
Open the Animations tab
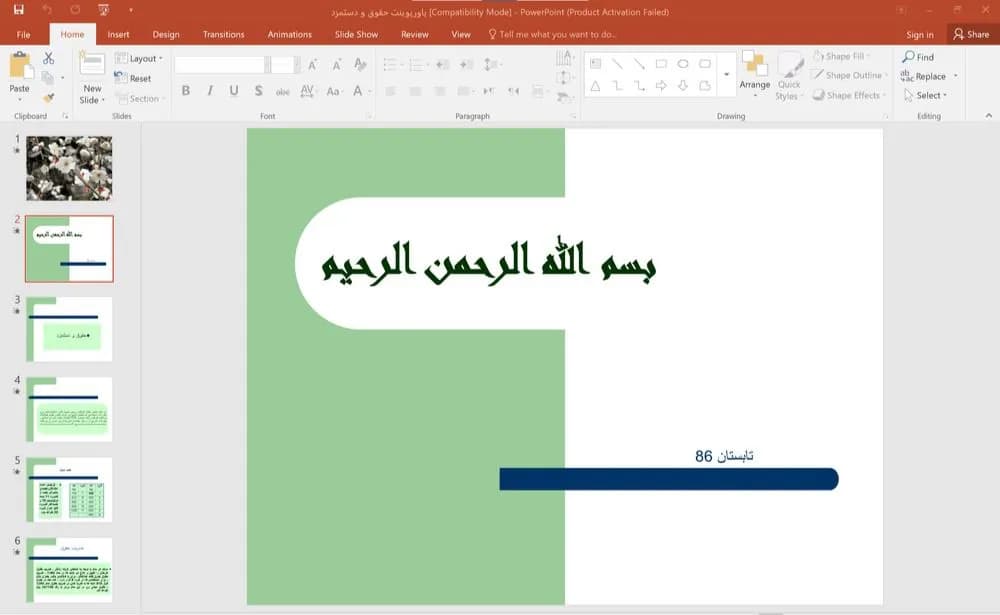pyautogui.click(x=290, y=34)
